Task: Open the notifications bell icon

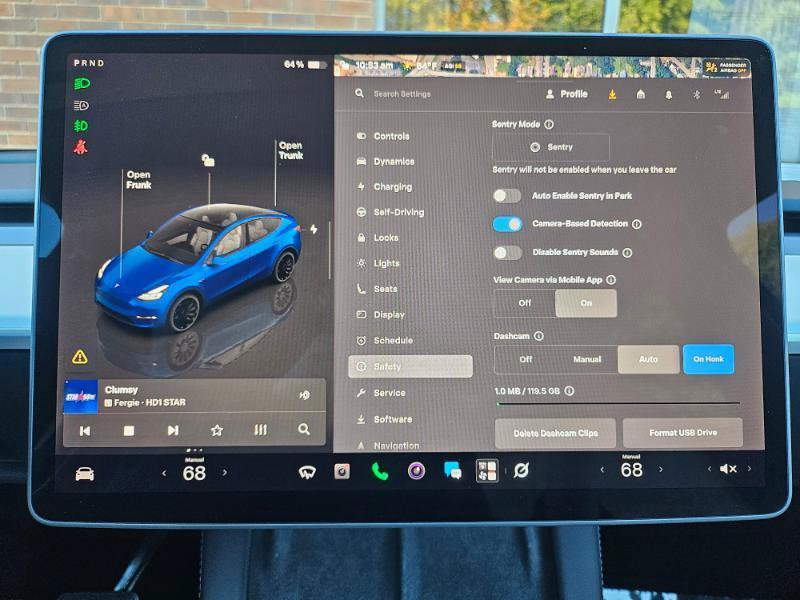Action: (668, 95)
